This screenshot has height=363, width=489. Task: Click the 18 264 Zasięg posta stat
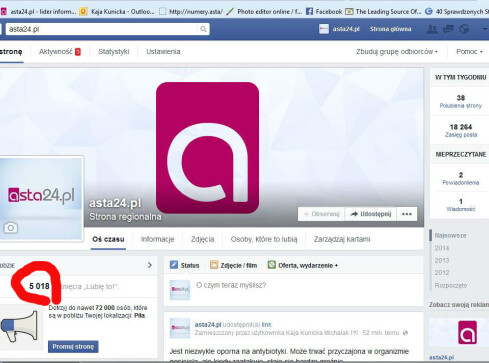pos(461,130)
